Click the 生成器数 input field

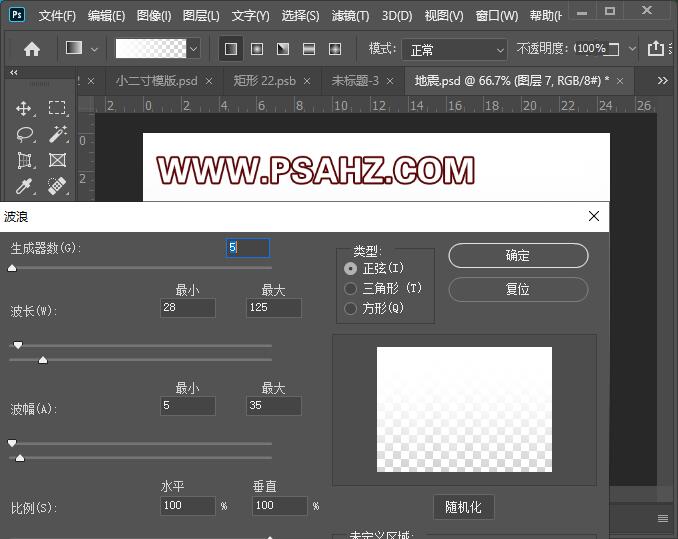coord(248,248)
